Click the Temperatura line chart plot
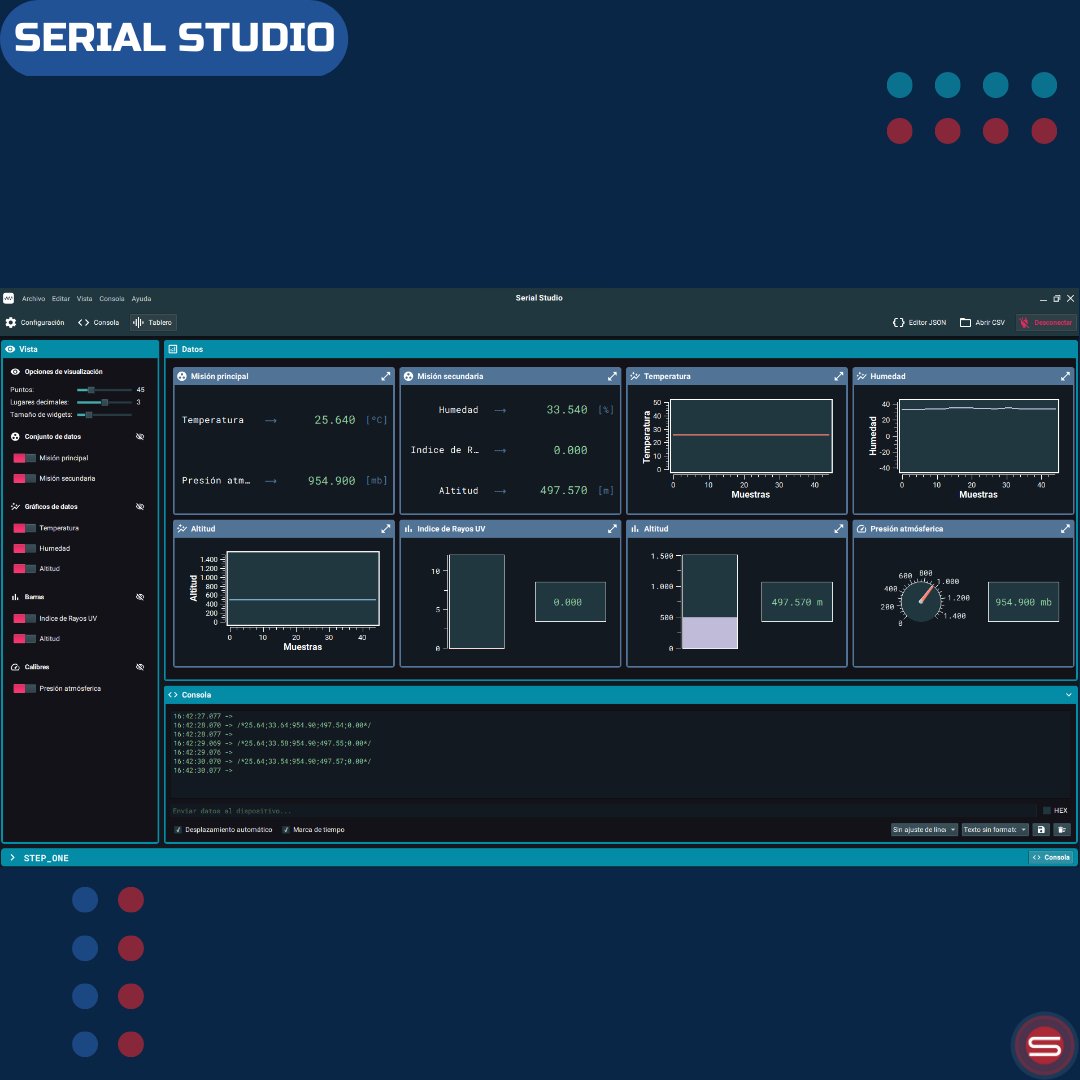Image resolution: width=1080 pixels, height=1080 pixels. tap(751, 436)
